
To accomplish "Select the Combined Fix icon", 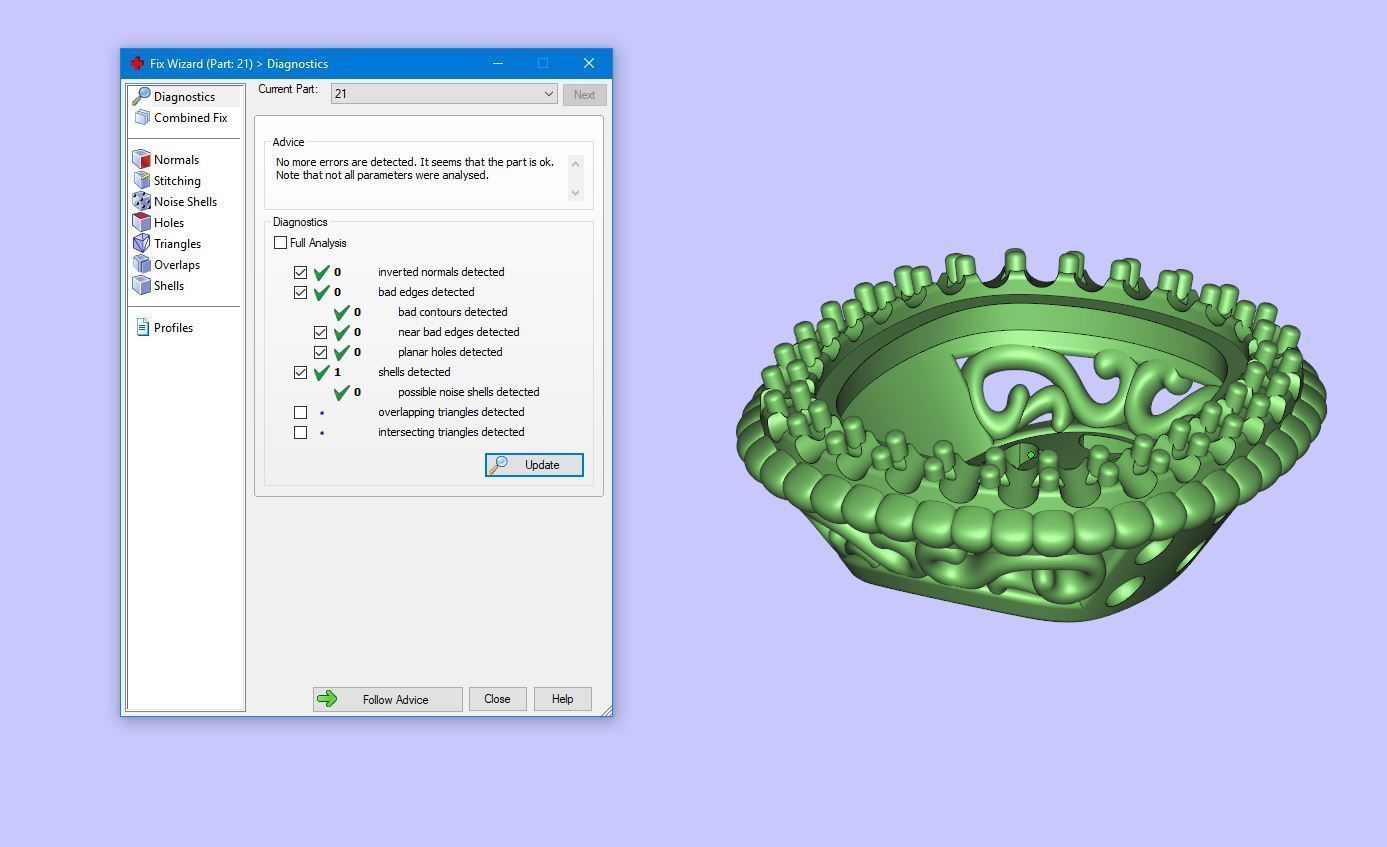I will (x=142, y=118).
